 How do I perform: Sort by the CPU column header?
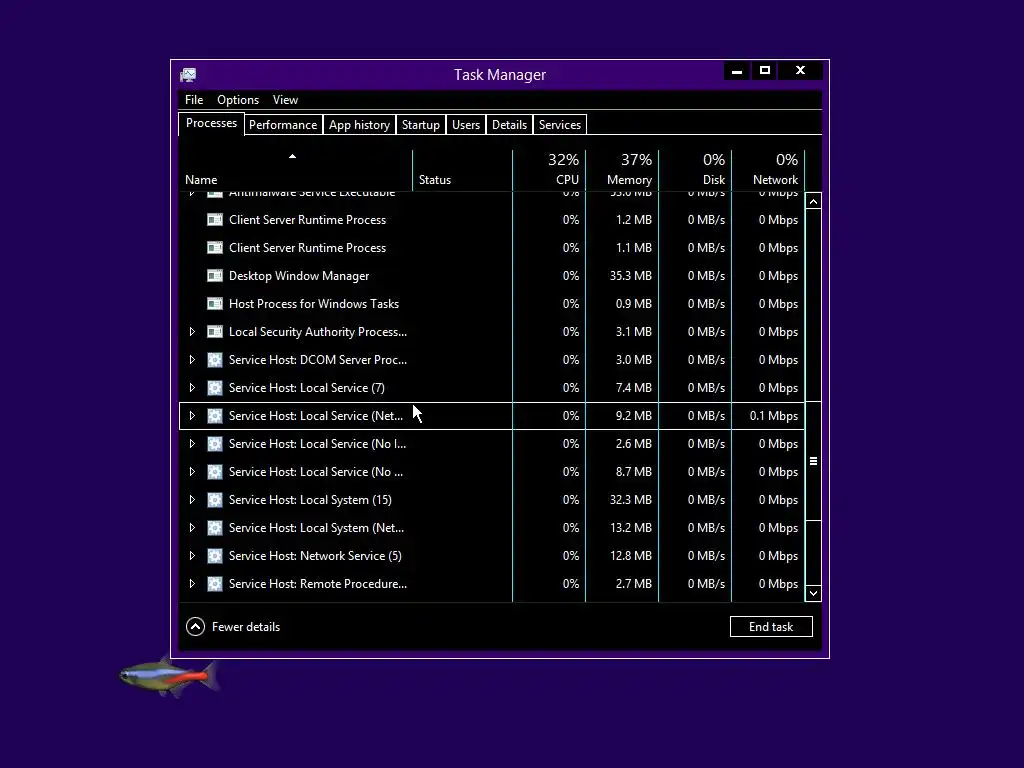coord(549,170)
